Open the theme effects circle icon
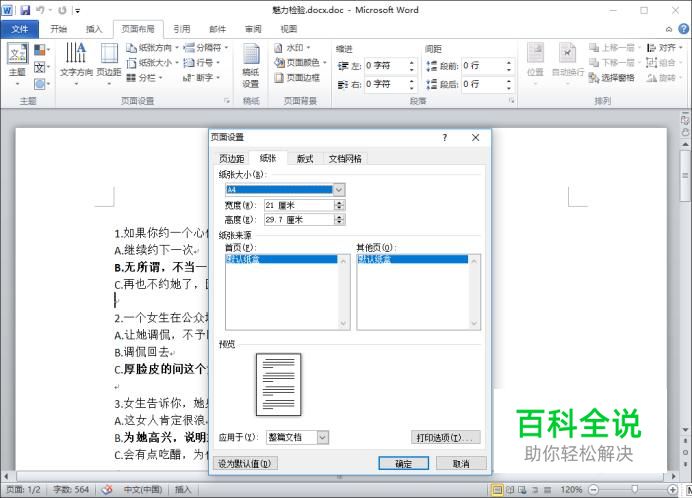 click(x=40, y=83)
